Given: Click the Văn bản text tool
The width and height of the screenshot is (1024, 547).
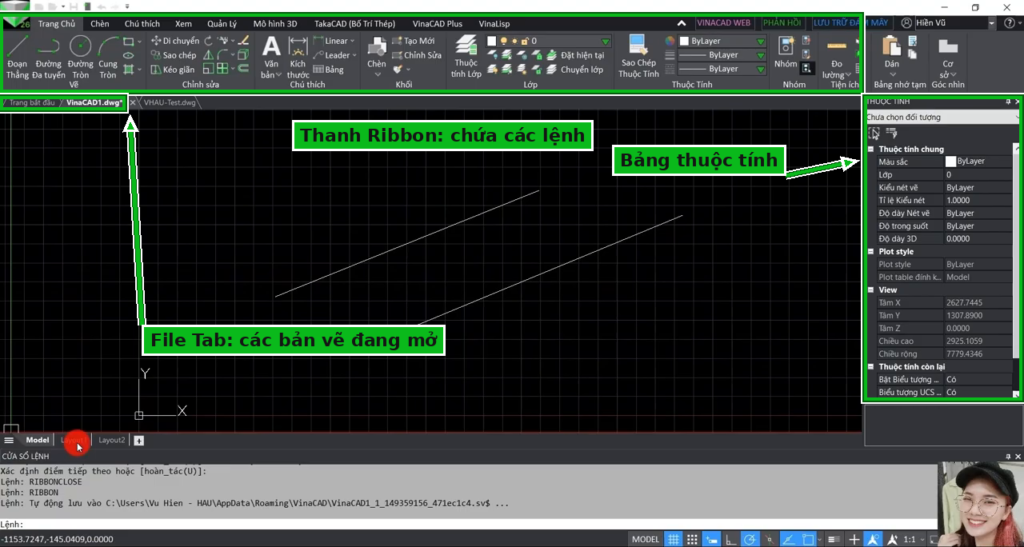Looking at the screenshot, I should [x=271, y=57].
